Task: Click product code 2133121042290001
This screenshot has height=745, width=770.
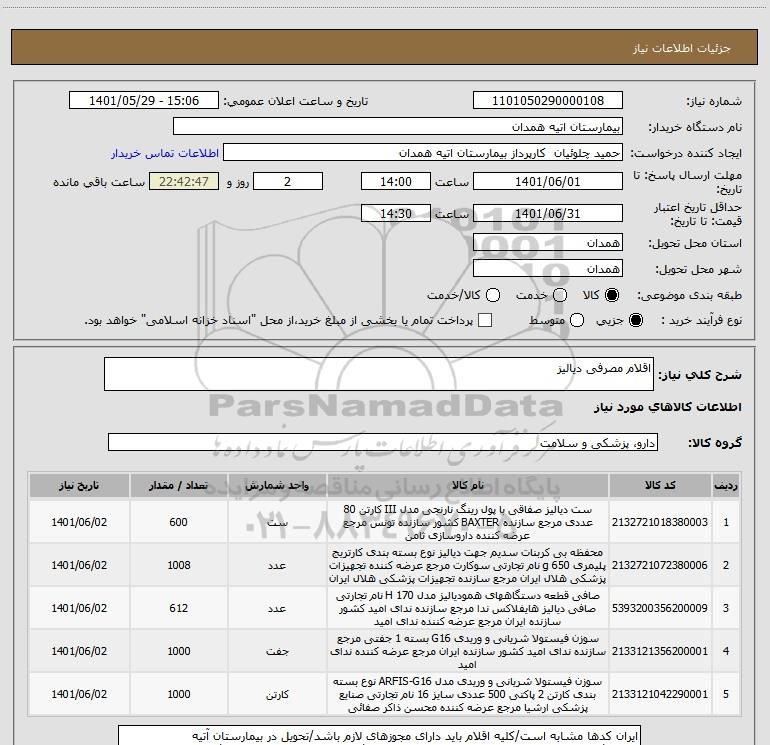Action: (660, 694)
